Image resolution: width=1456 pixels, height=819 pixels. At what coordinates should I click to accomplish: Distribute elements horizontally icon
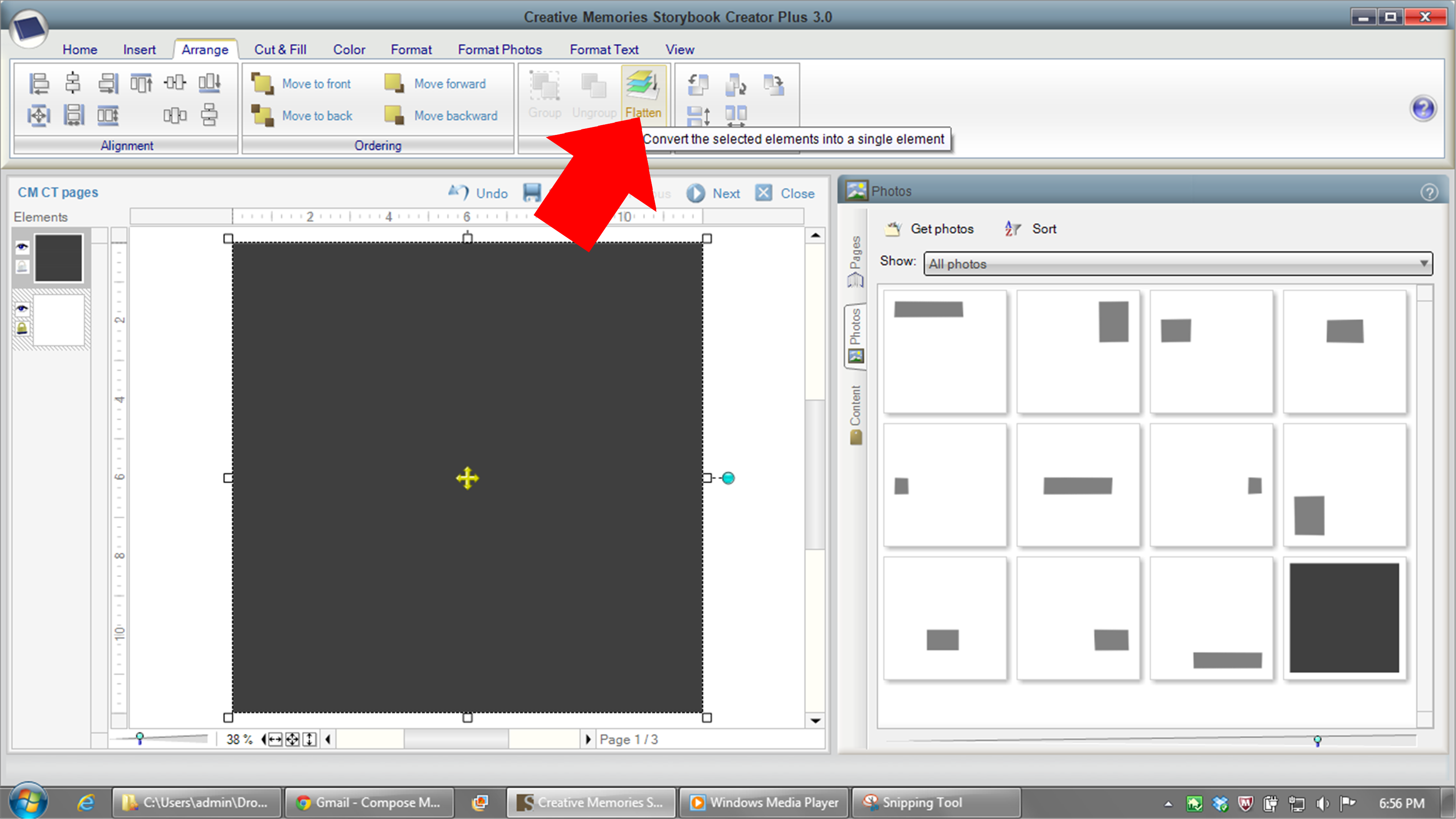coord(175,115)
